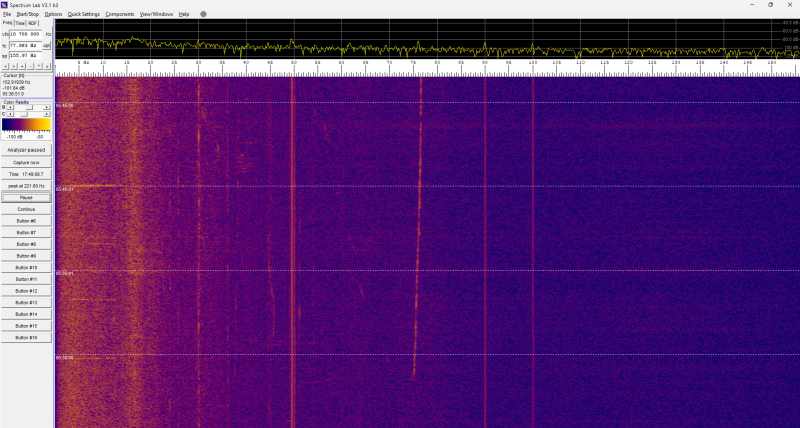The height and width of the screenshot is (428, 800).
Task: Open the Quick Settings menu
Action: (x=84, y=14)
